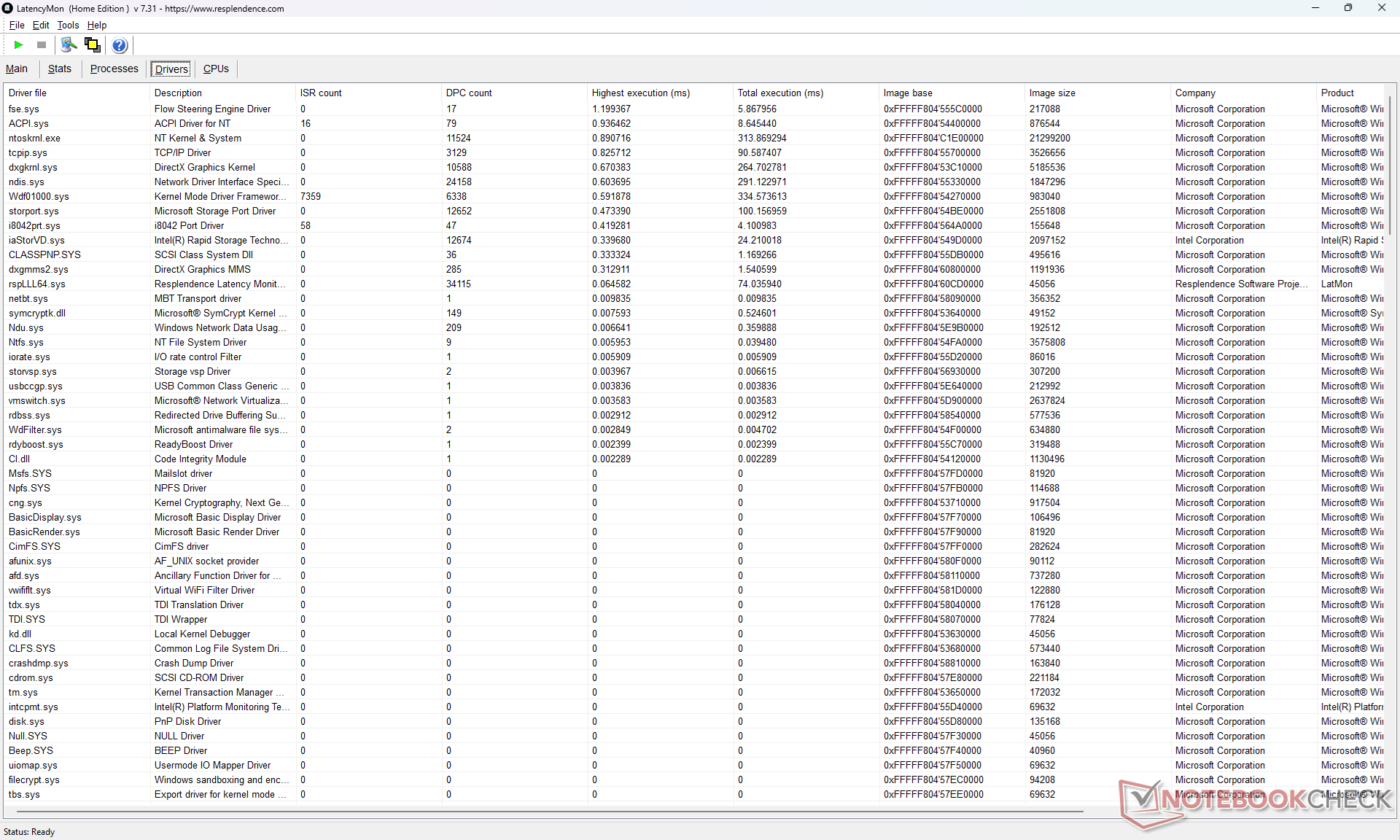The width and height of the screenshot is (1400, 840).
Task: Open the Tools menu
Action: click(x=68, y=25)
